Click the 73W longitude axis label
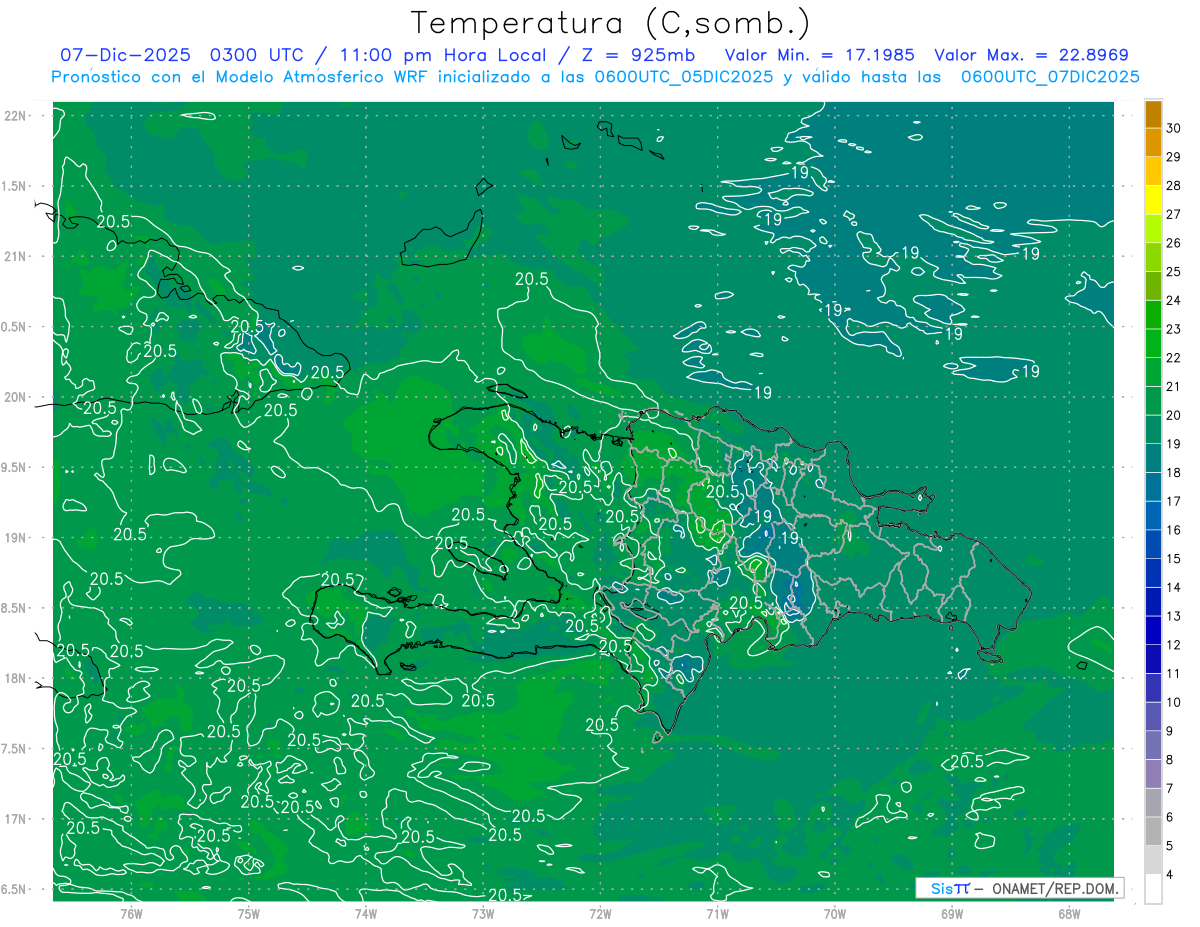1200x927 pixels. [483, 914]
